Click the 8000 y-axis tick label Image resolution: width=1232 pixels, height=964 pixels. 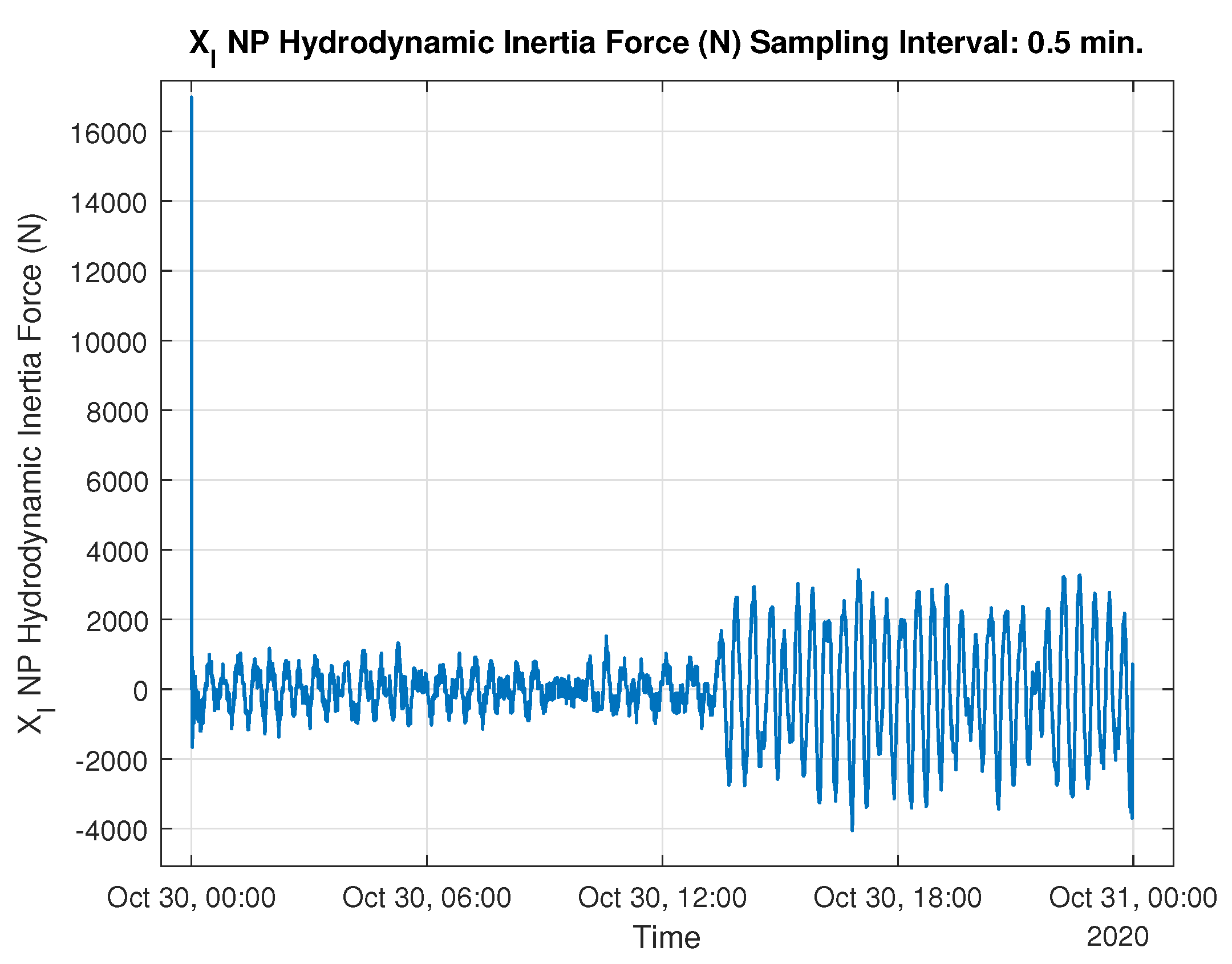pyautogui.click(x=117, y=413)
